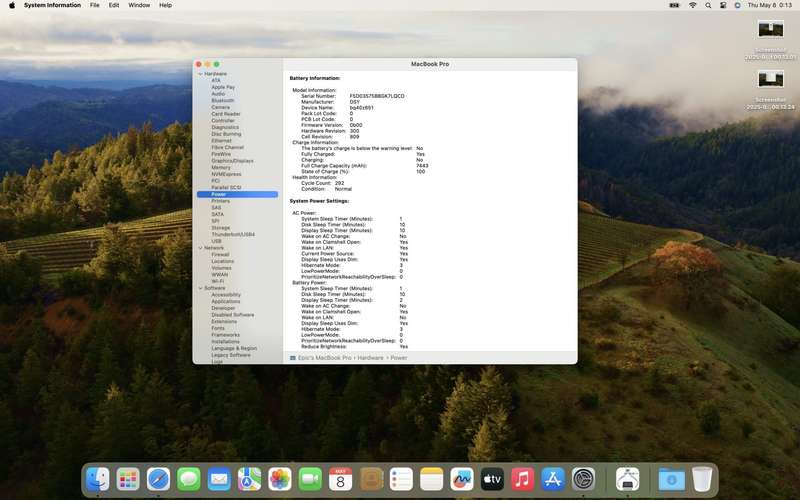
Task: Open System Information app menu
Action: pyautogui.click(x=53, y=5)
